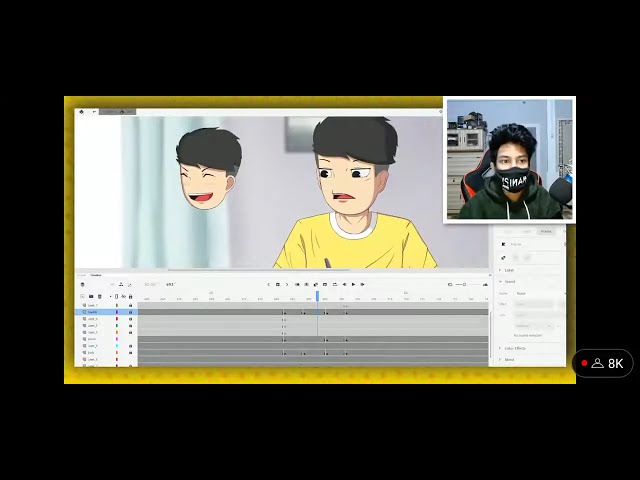Open the sound Name dropdown None
Screen dimensions: 640x480
tap(540, 293)
